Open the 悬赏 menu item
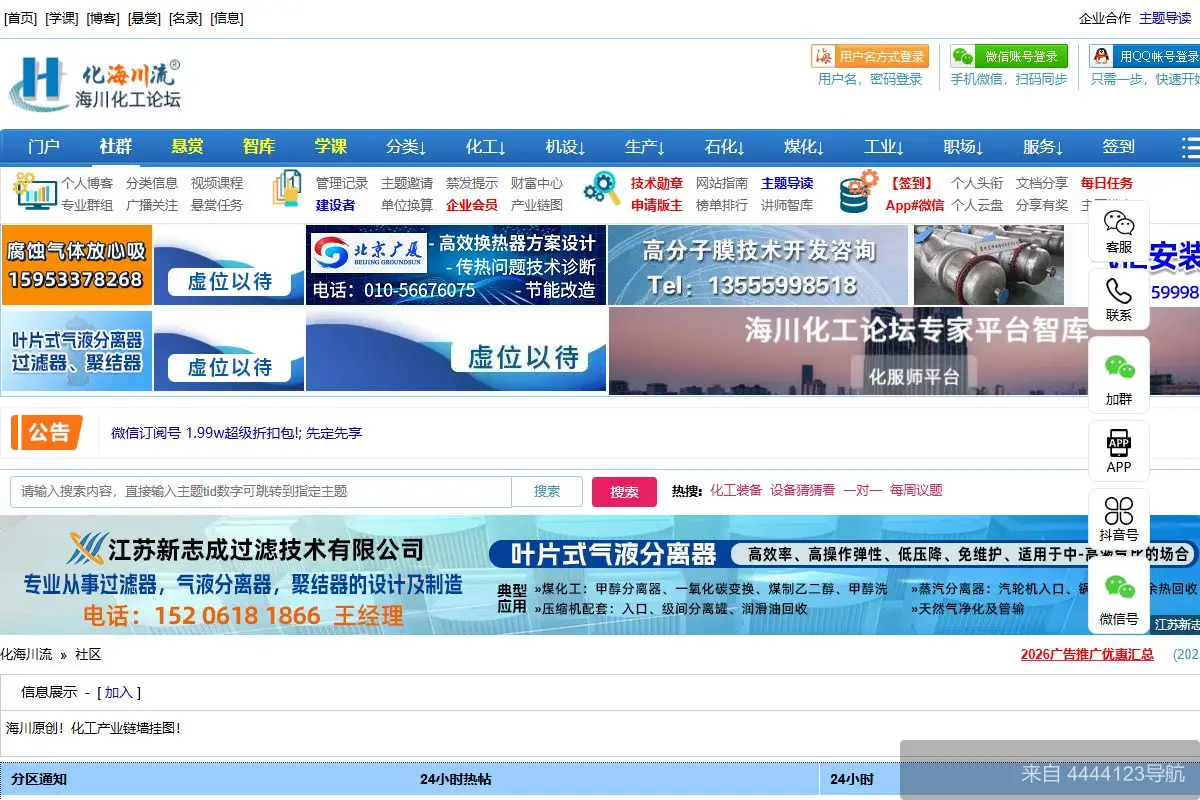1200x800 pixels. point(187,146)
